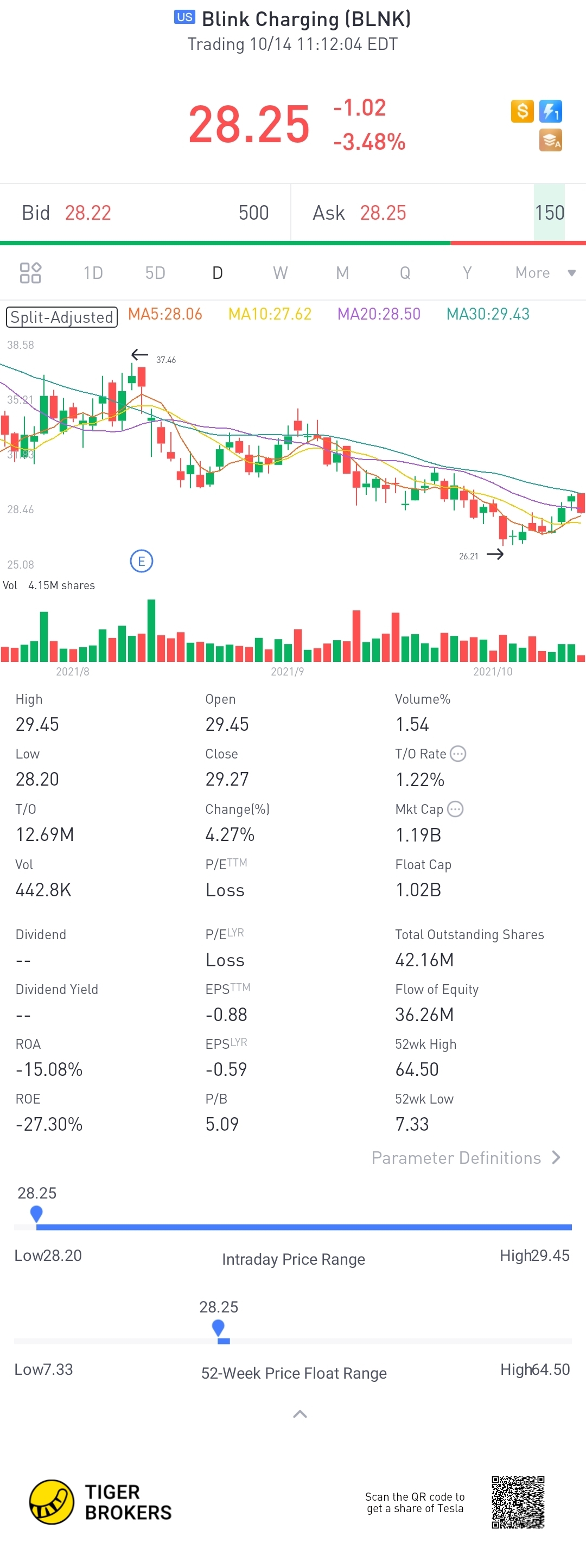Tap the Total Outstanding Shares value 42.16M
586x1568 pixels.
[424, 959]
